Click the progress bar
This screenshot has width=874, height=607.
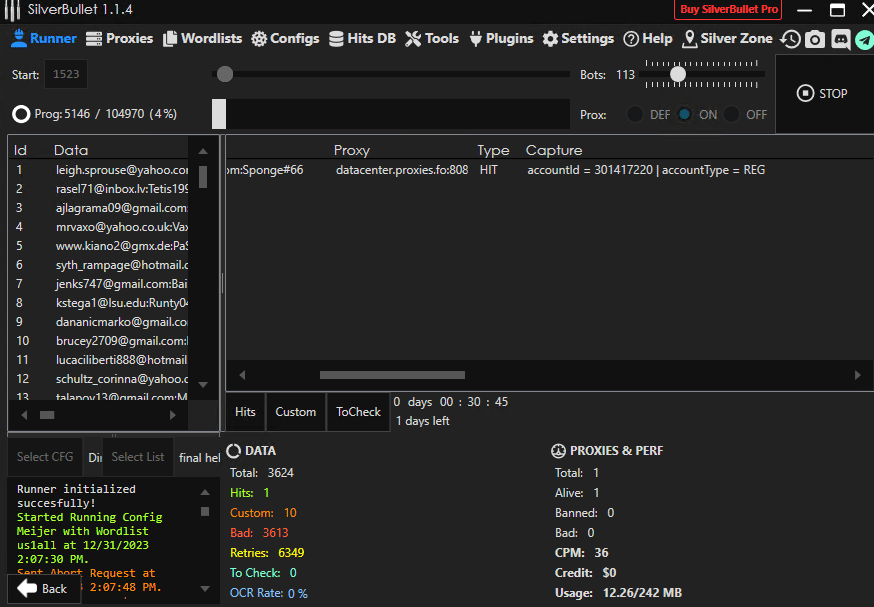(x=391, y=114)
